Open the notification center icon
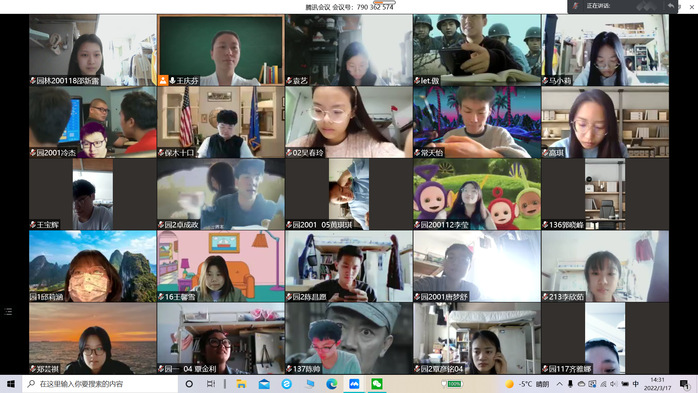698x393 pixels. tap(684, 384)
